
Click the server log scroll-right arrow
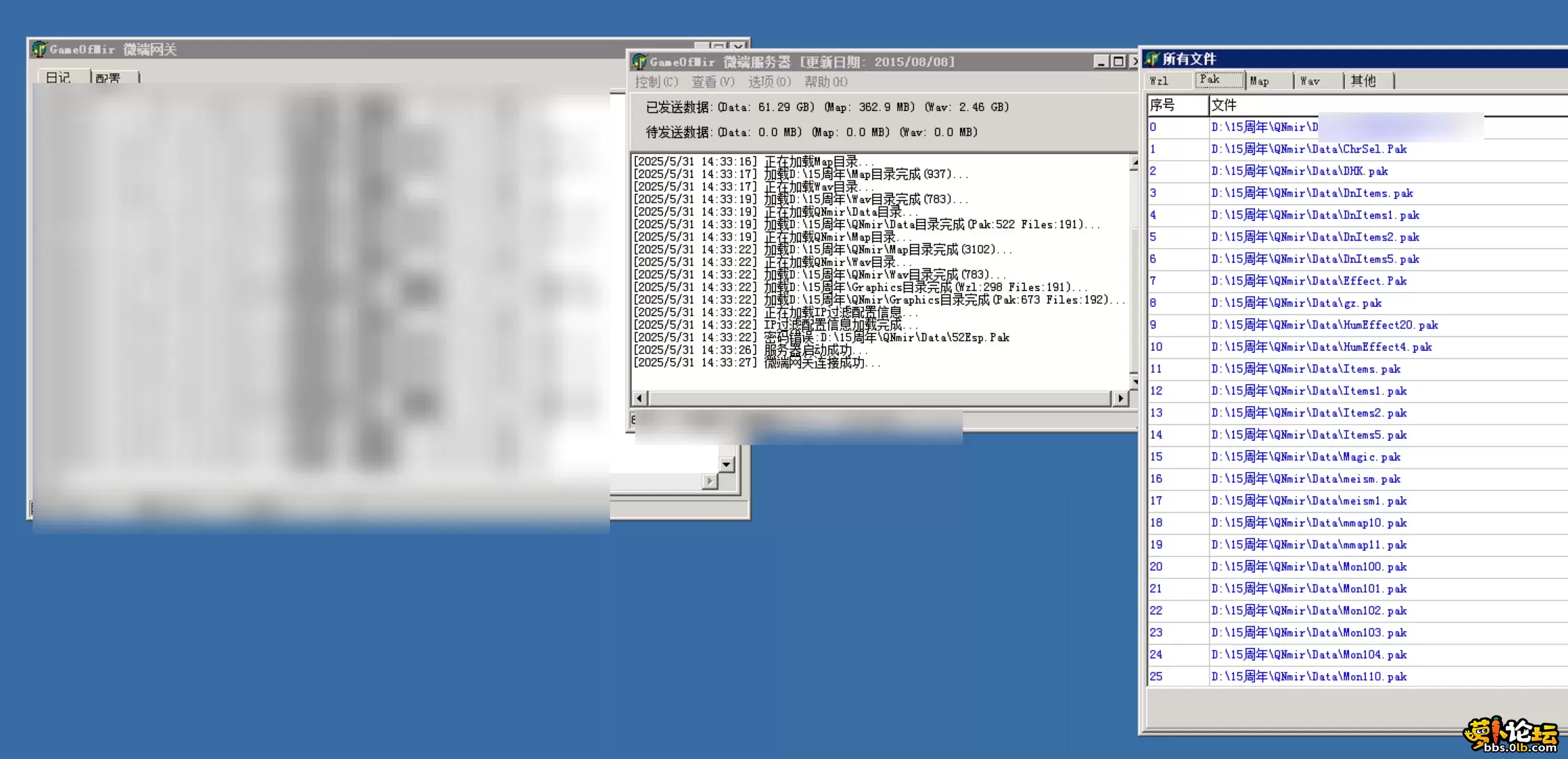point(1120,398)
